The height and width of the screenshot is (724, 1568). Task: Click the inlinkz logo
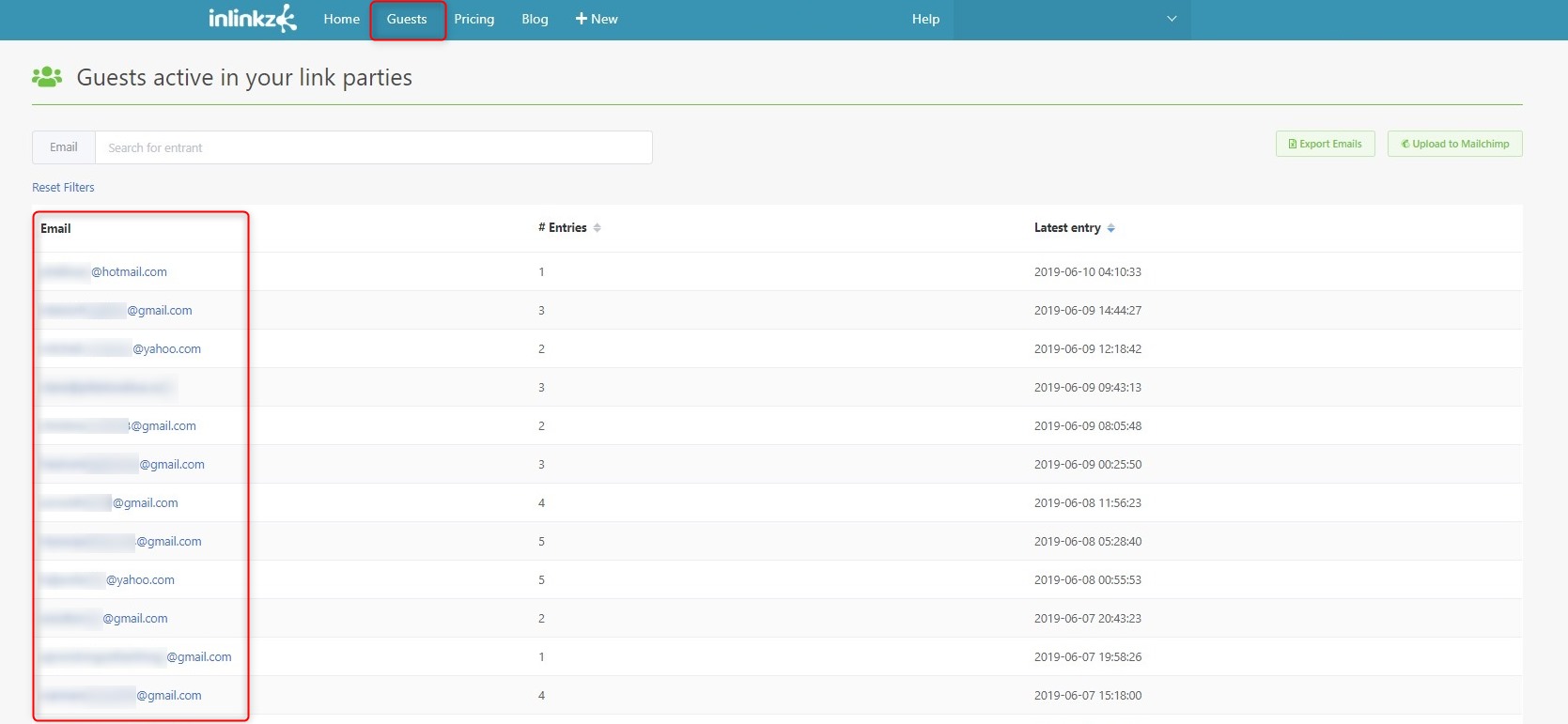tap(252, 19)
